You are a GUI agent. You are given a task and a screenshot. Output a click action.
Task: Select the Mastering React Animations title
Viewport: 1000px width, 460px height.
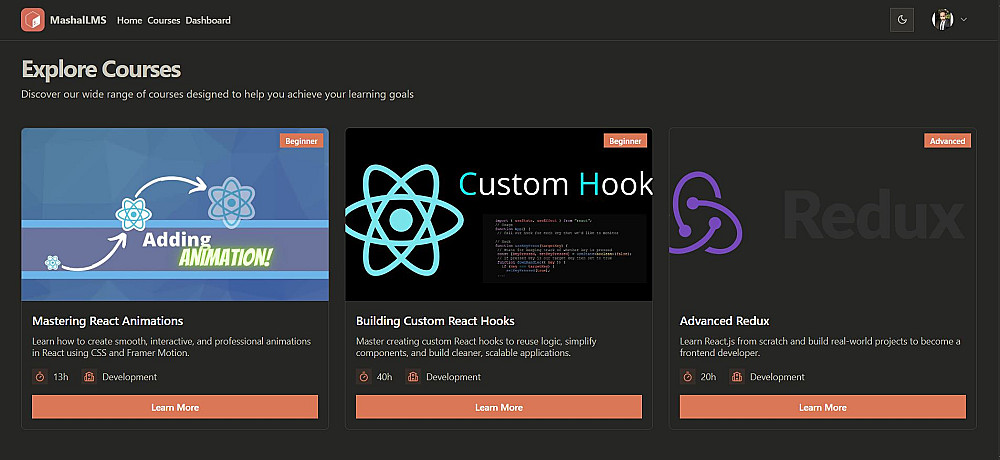point(108,321)
